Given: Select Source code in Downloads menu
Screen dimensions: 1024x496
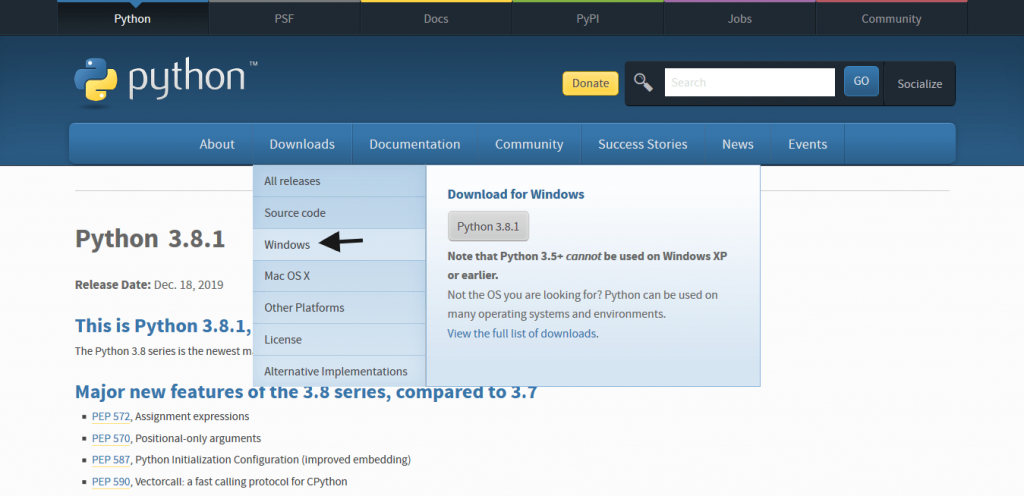Looking at the screenshot, I should point(340,213).
